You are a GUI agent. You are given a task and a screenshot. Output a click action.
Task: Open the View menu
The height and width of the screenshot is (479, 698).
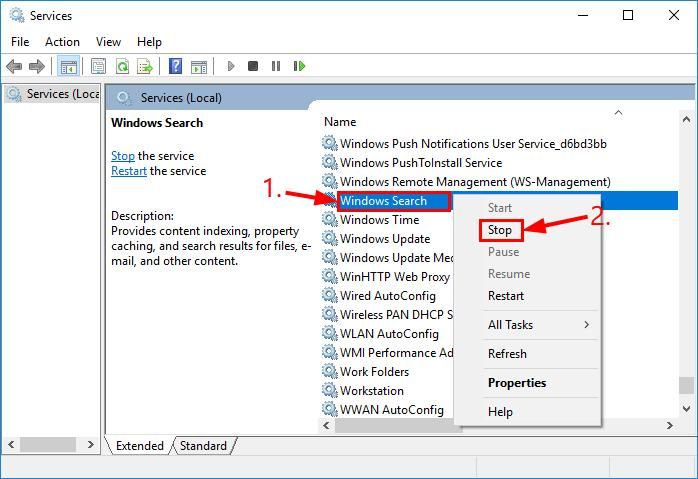[108, 42]
